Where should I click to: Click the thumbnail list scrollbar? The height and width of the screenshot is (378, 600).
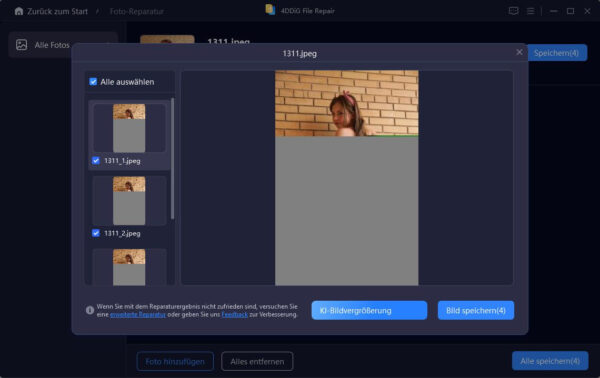(173, 158)
